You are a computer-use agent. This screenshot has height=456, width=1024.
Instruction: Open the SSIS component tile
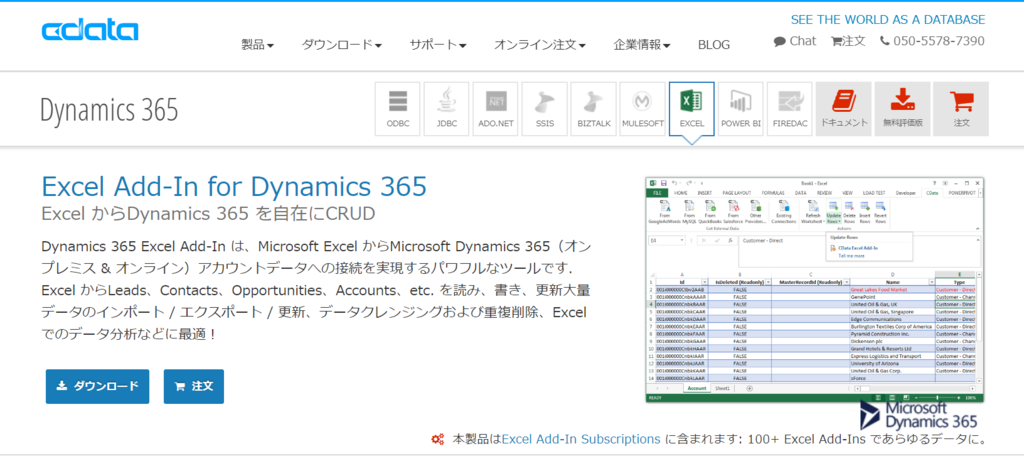pos(545,108)
